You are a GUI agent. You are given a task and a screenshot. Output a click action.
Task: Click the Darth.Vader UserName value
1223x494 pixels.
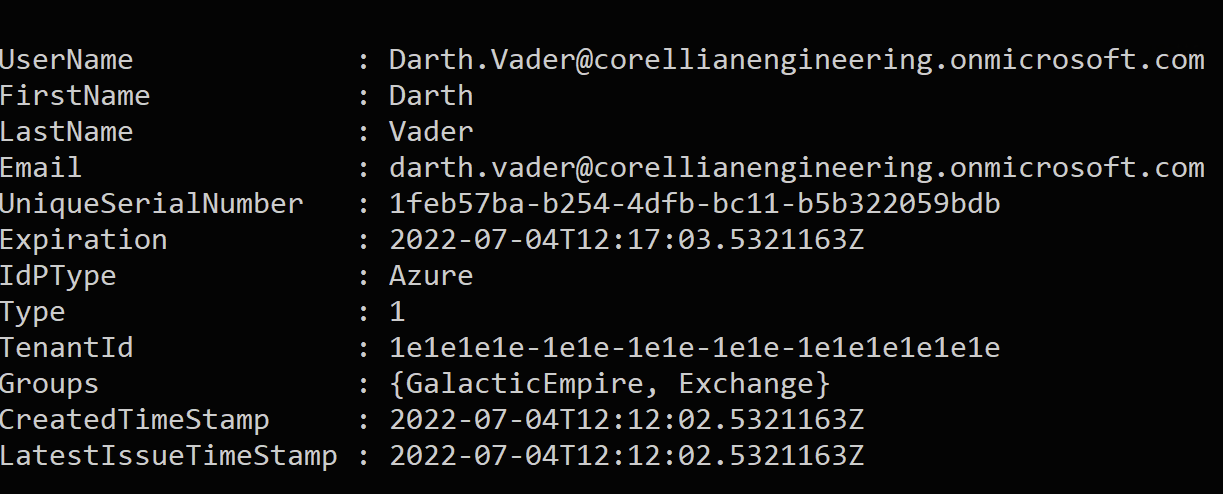[796, 60]
